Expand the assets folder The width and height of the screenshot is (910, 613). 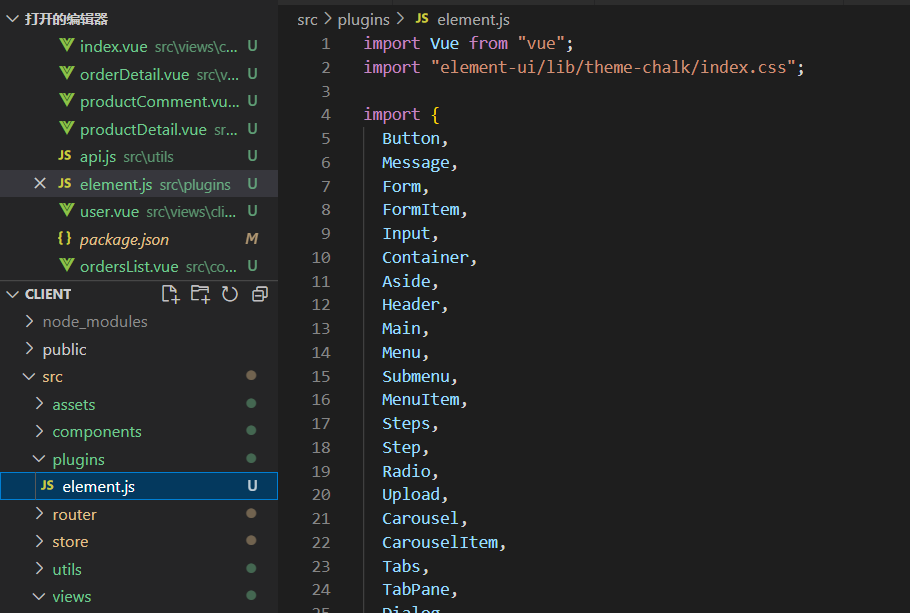click(39, 403)
